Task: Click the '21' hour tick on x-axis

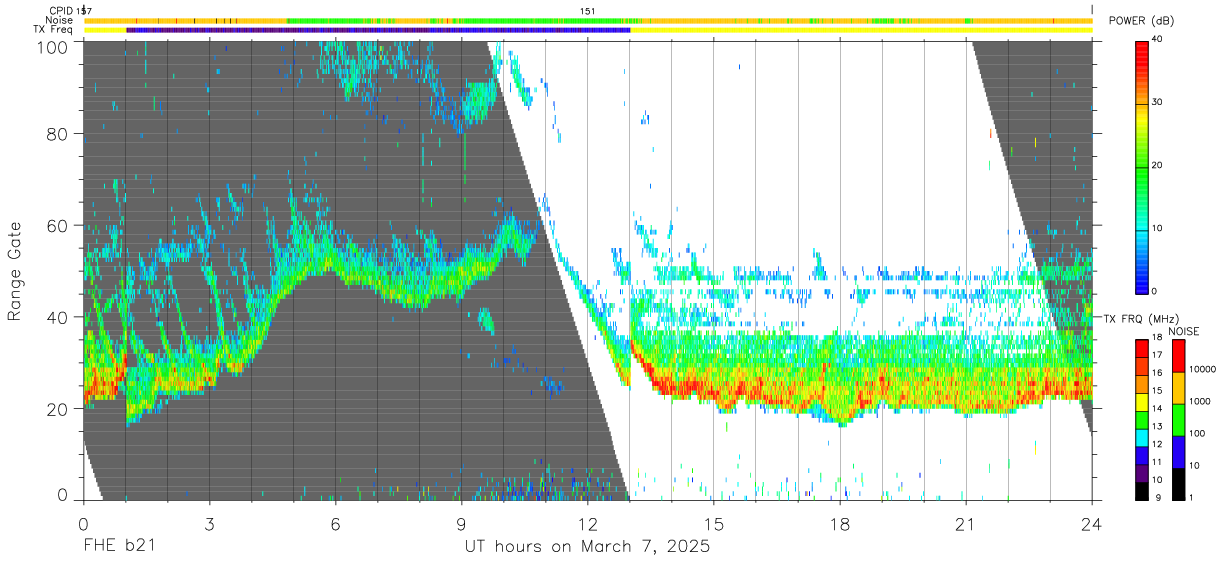Action: (966, 524)
